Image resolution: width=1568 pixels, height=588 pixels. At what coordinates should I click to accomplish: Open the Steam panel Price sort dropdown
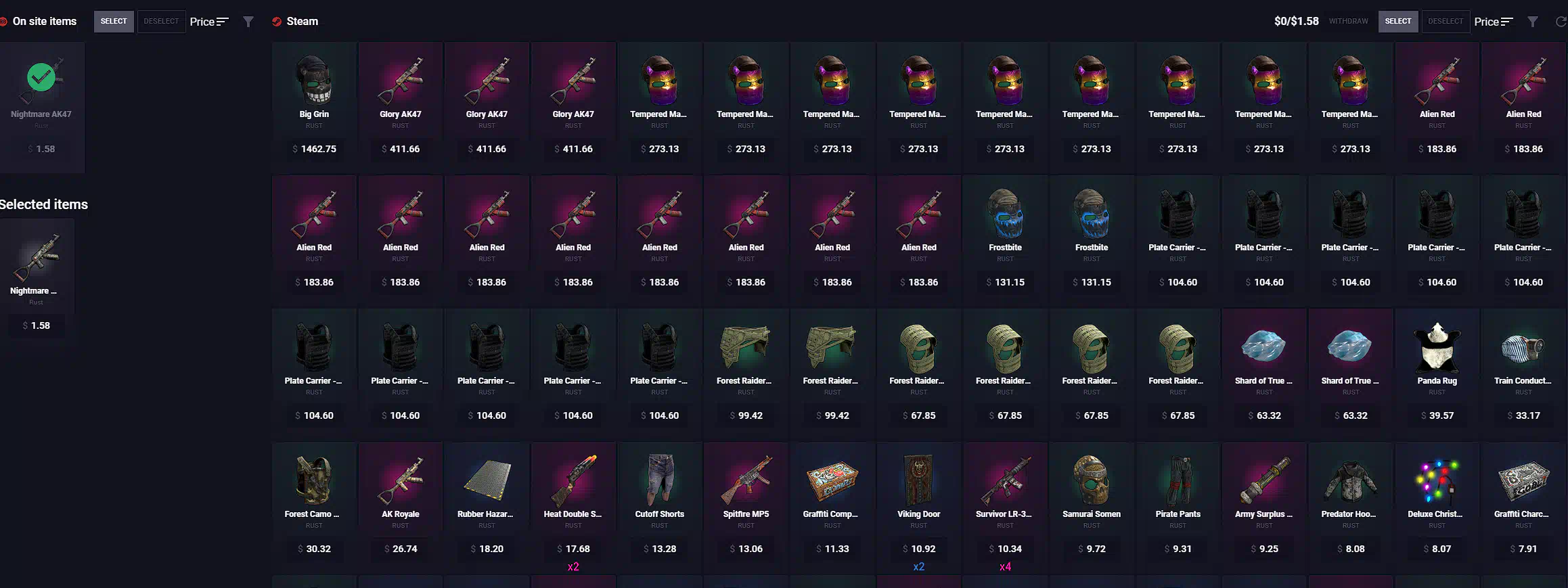[x=1493, y=22]
